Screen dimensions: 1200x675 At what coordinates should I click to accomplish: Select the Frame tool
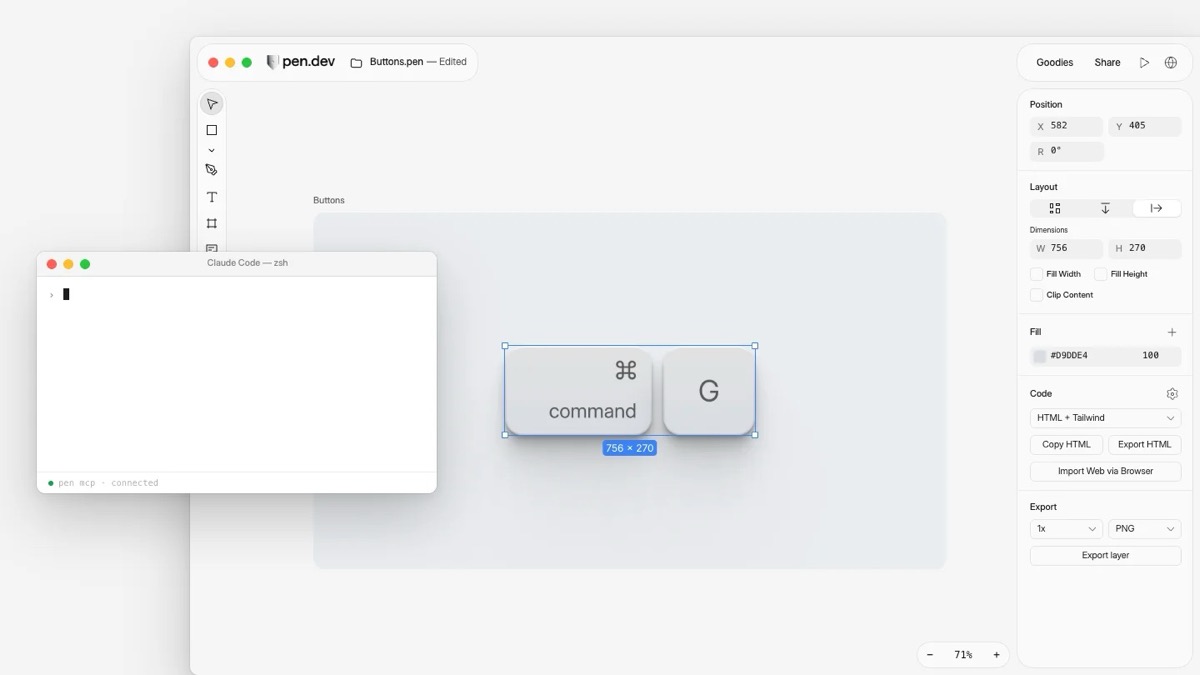click(x=211, y=224)
